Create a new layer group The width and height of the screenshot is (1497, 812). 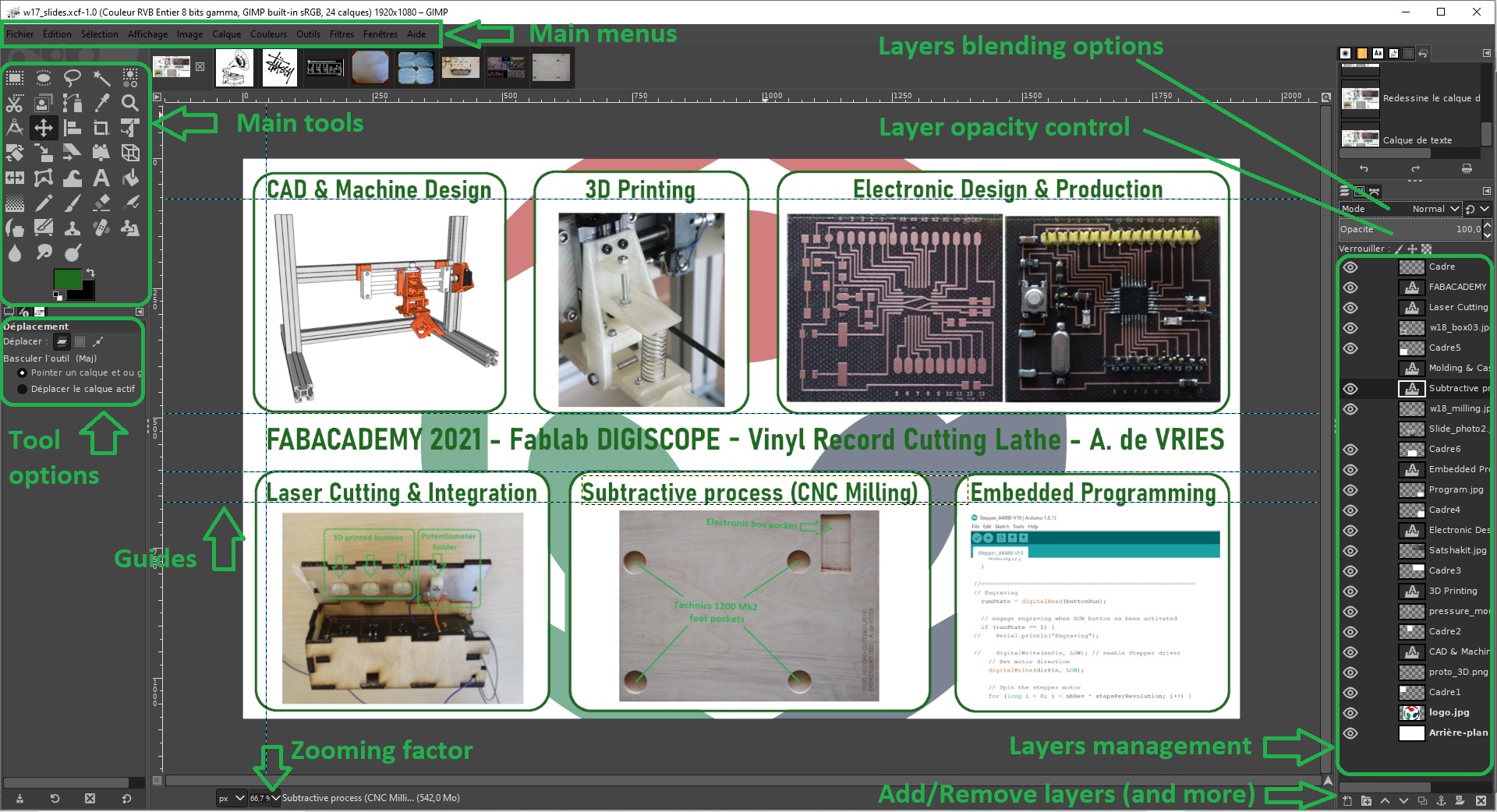pos(1366,800)
